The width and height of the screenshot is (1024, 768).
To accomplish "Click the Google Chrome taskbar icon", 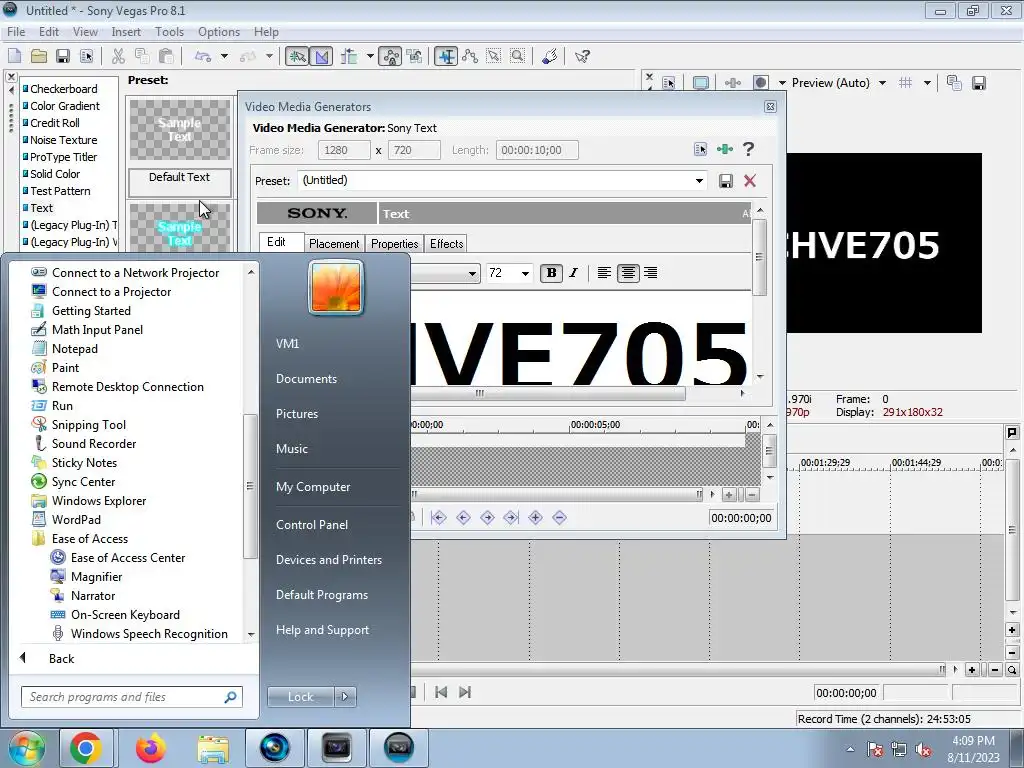I will click(86, 748).
